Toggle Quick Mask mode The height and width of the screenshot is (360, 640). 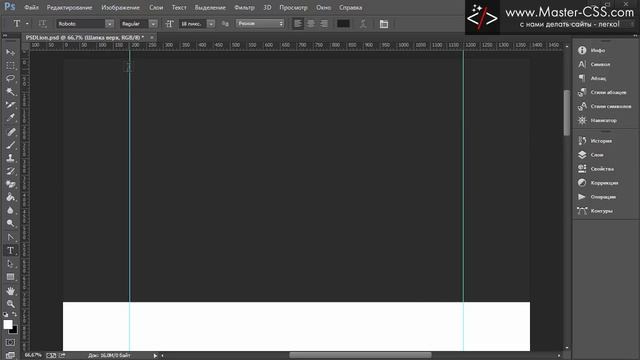[11, 342]
